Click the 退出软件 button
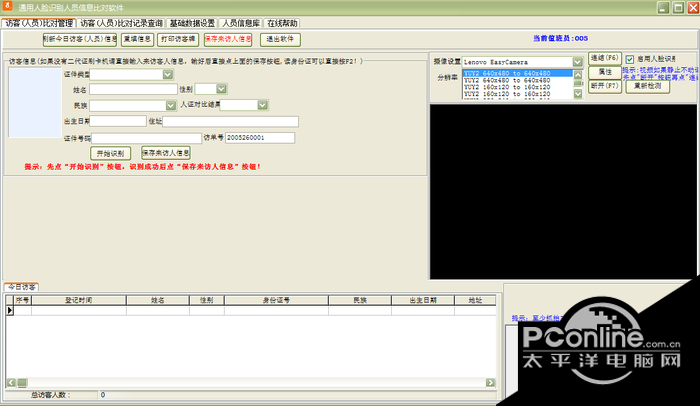 coord(280,39)
